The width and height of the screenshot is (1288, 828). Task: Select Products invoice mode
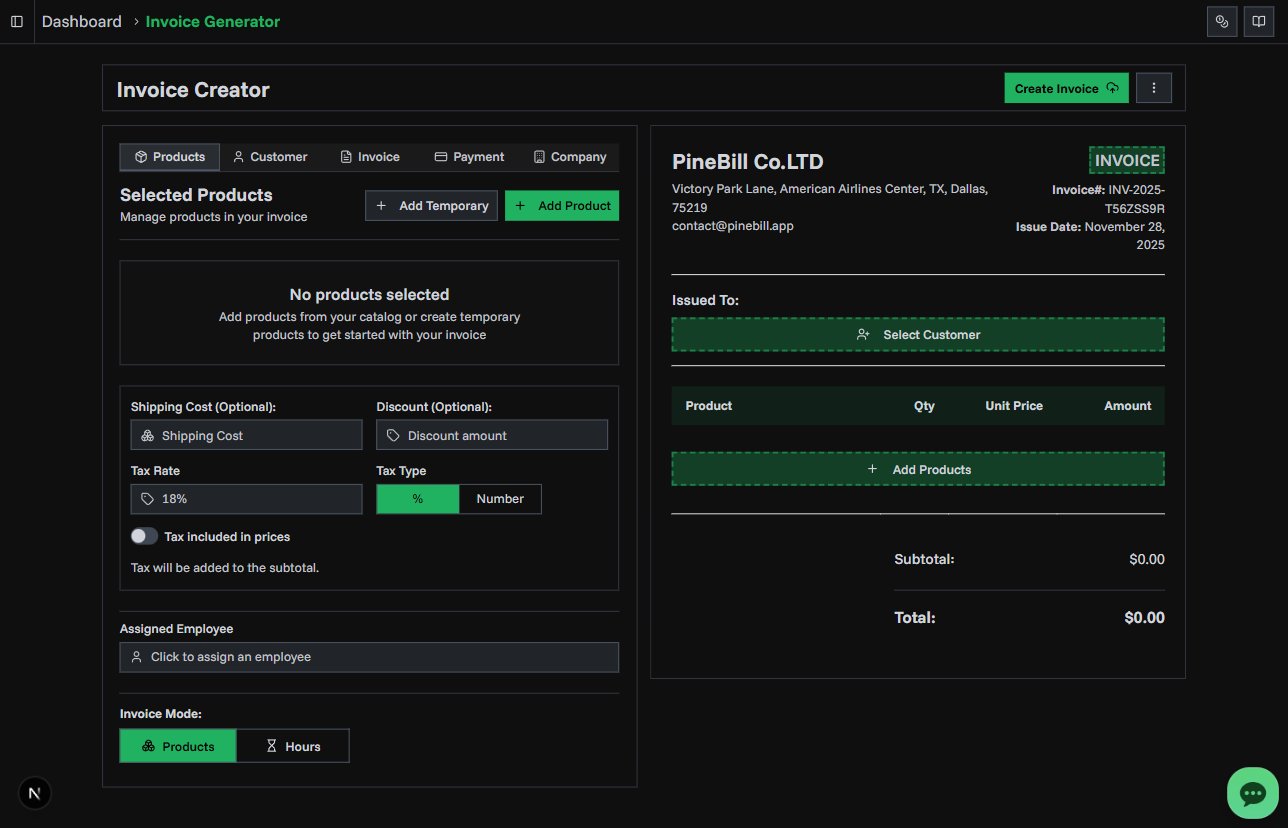pyautogui.click(x=178, y=746)
